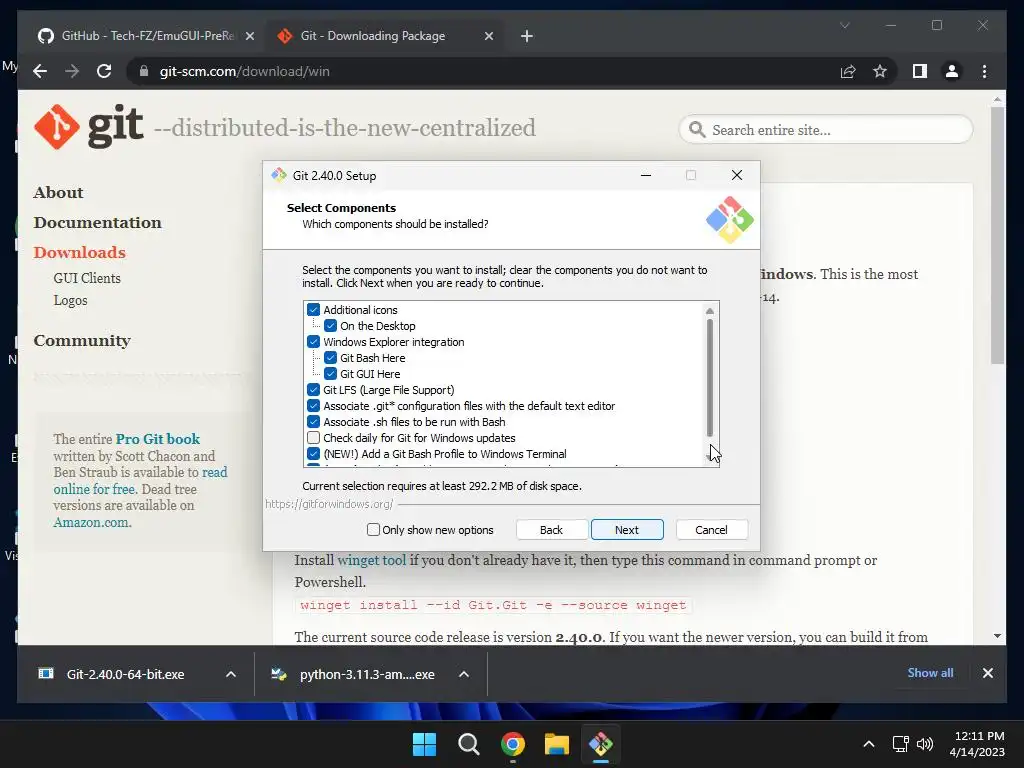Open About in the git site sidebar
The width and height of the screenshot is (1024, 768).
click(x=58, y=193)
